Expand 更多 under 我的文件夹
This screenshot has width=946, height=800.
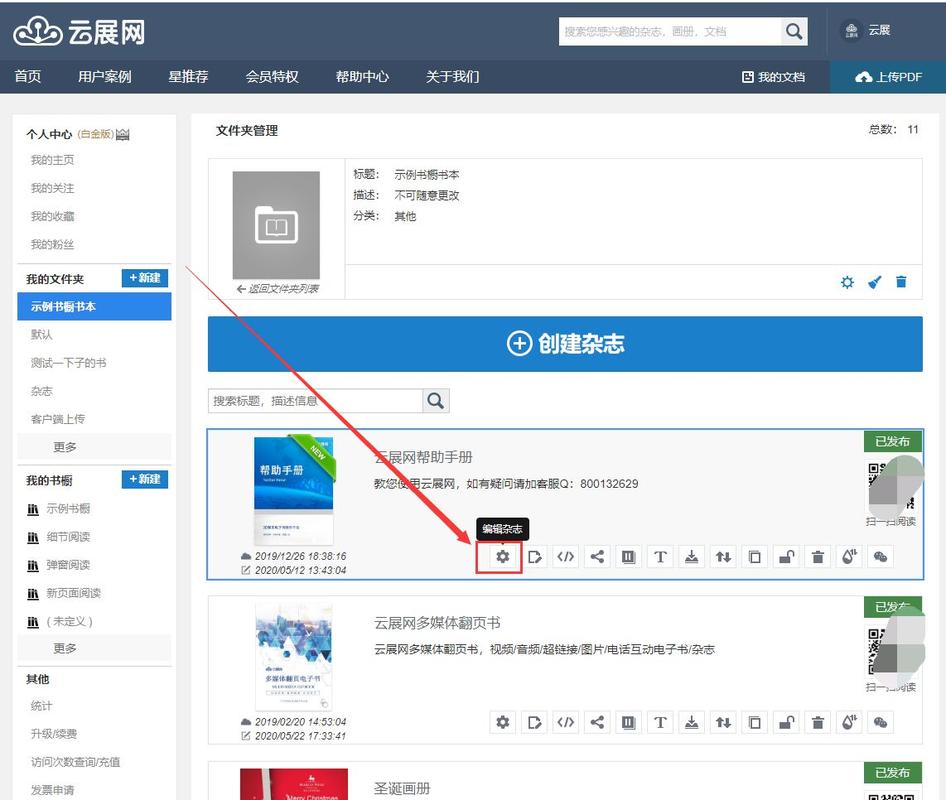tap(65, 447)
